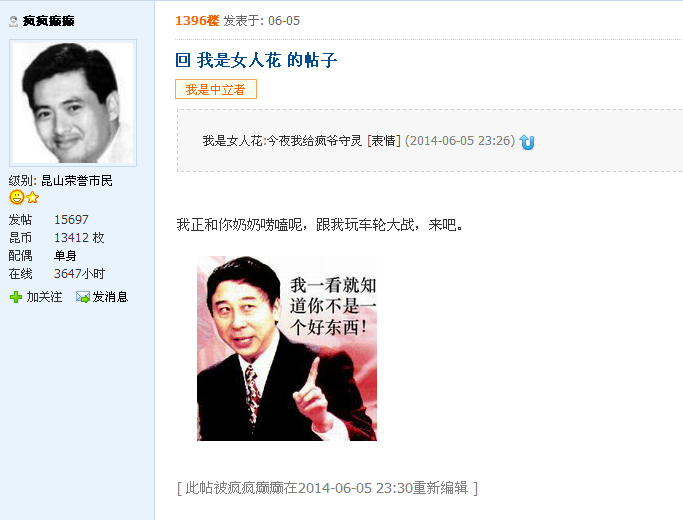Click 加关注 to follow the user

click(x=44, y=297)
